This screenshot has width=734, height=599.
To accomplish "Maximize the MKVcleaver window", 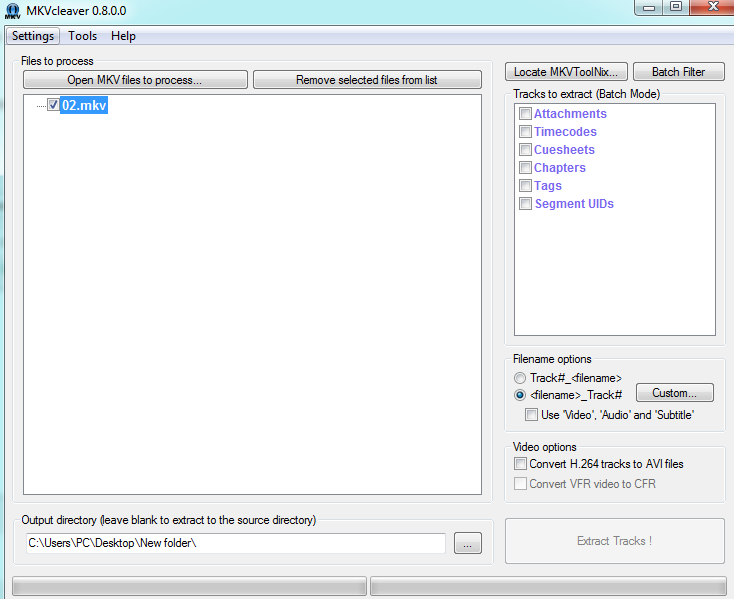I will tap(675, 7).
